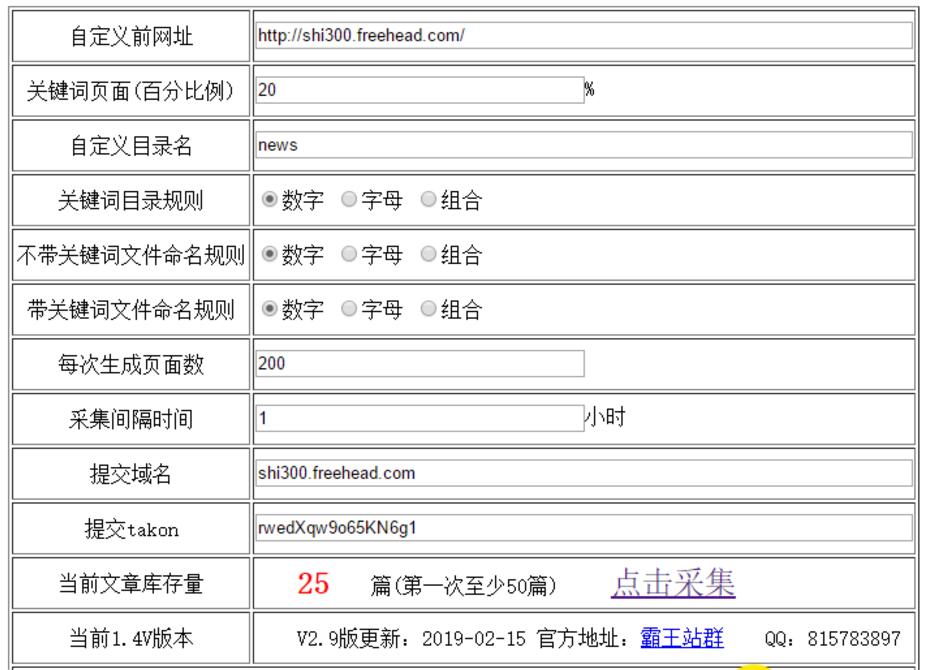Select 数字 for 关键词目录规则
The image size is (927, 670).
(x=269, y=199)
